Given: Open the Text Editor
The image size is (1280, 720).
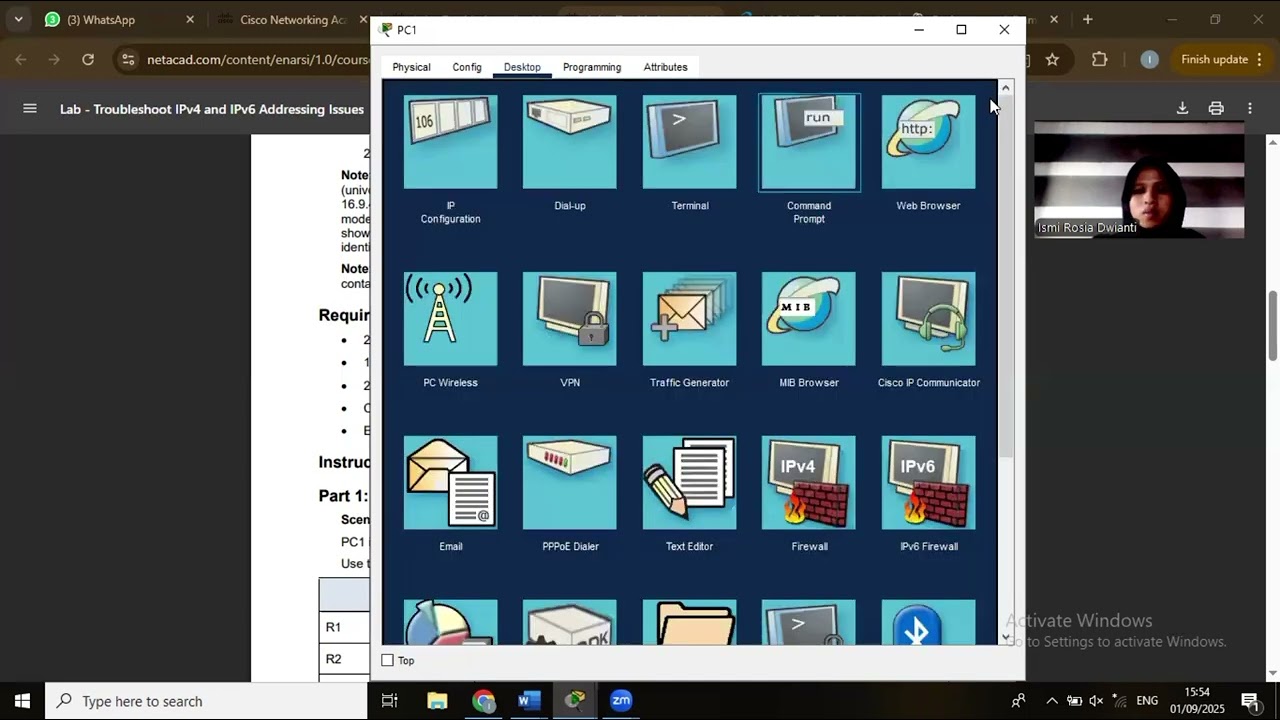Looking at the screenshot, I should pos(689,483).
